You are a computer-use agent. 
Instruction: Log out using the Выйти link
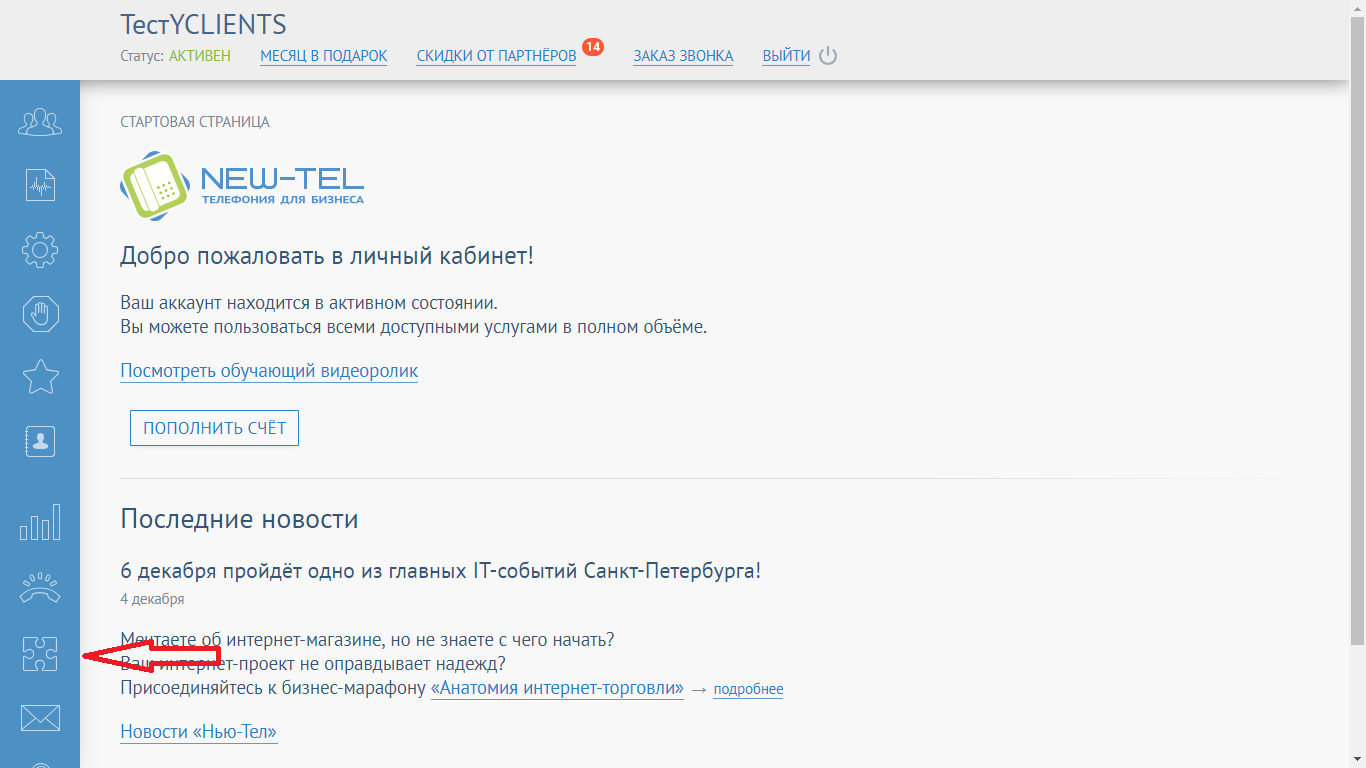click(786, 56)
